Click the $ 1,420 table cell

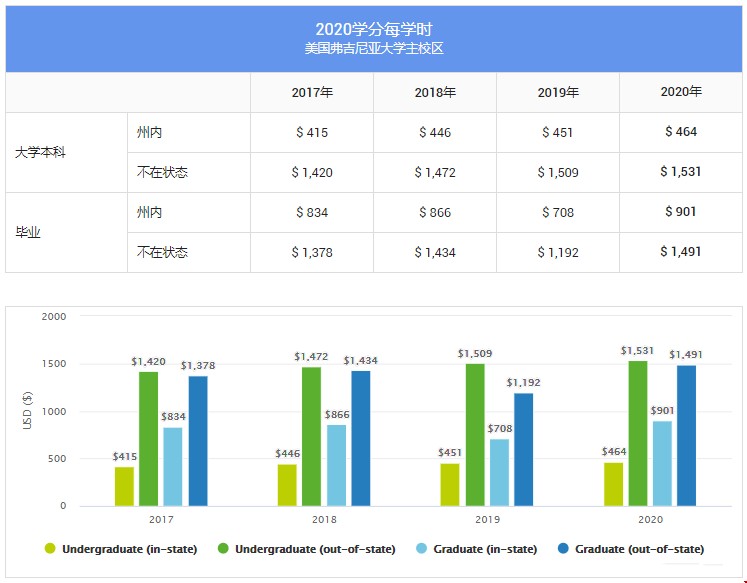312,172
